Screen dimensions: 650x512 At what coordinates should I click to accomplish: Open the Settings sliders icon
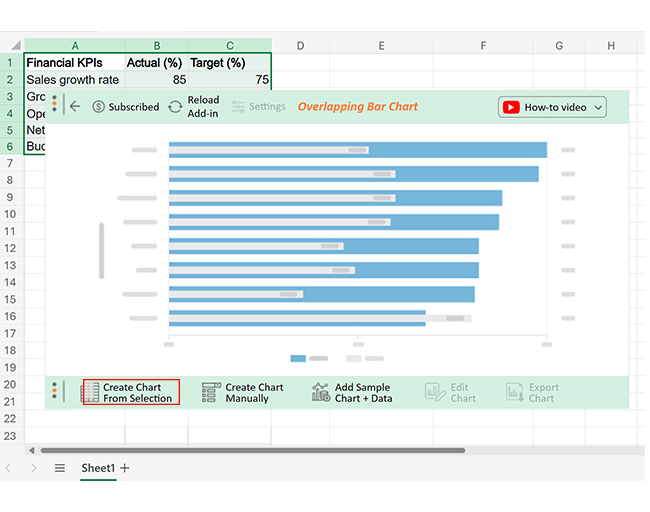(x=238, y=107)
